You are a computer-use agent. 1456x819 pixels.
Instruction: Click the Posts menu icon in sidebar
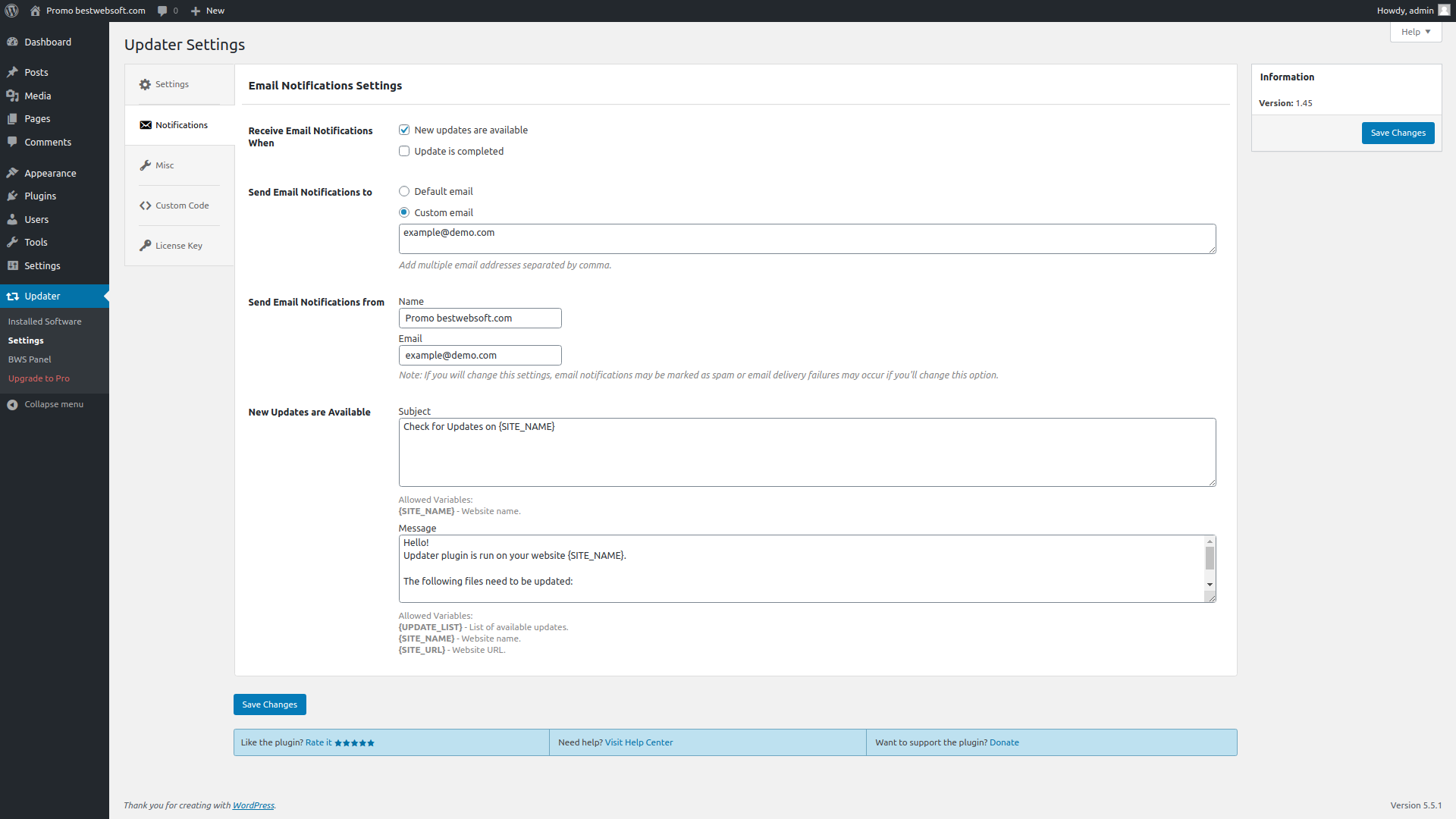[13, 72]
